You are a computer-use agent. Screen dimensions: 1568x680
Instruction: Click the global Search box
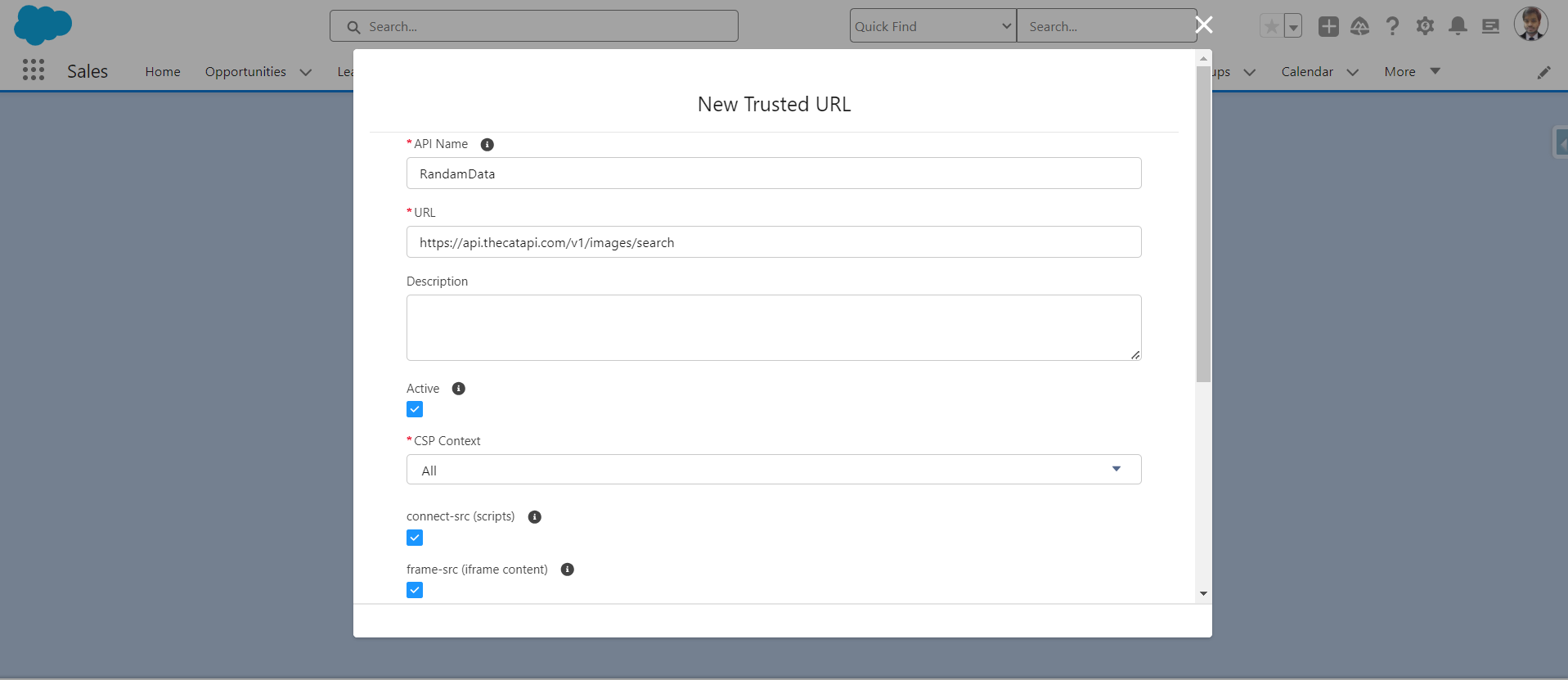point(534,26)
